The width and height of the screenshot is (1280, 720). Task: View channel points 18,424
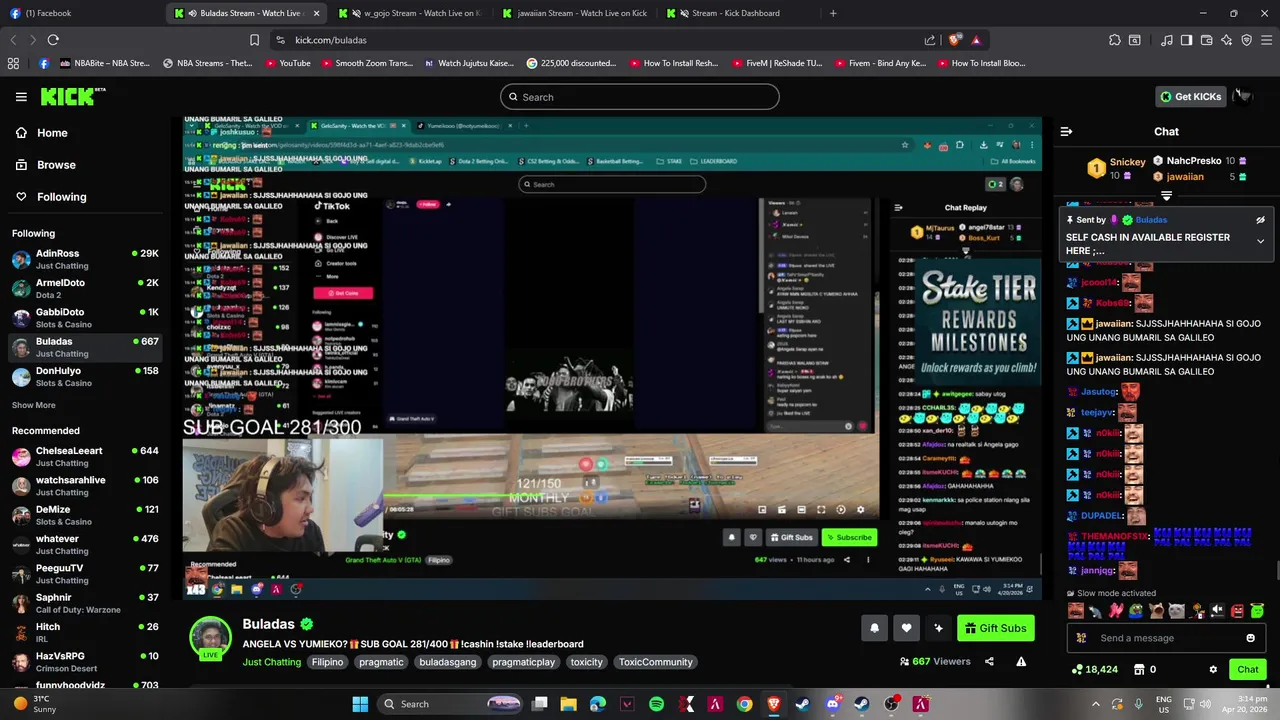point(1094,669)
